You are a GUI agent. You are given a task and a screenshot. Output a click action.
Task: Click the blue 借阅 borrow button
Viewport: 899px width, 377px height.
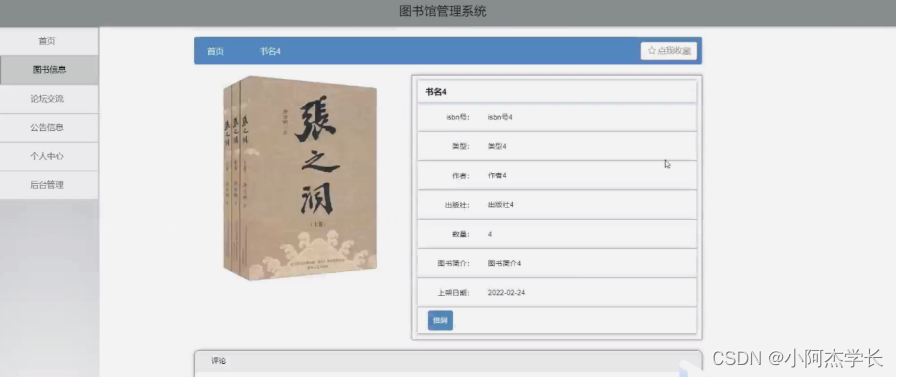coord(440,320)
